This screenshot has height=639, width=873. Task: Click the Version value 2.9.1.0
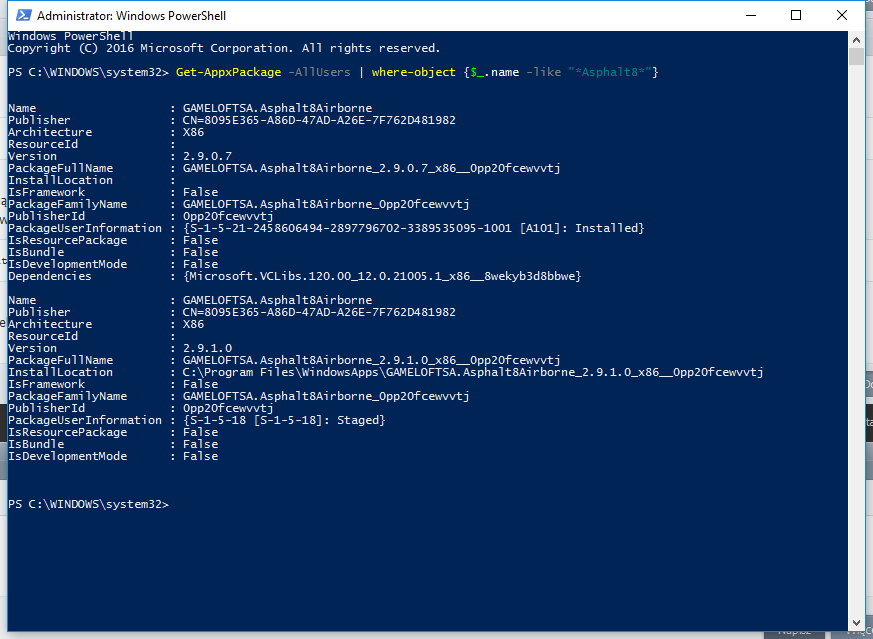point(207,348)
